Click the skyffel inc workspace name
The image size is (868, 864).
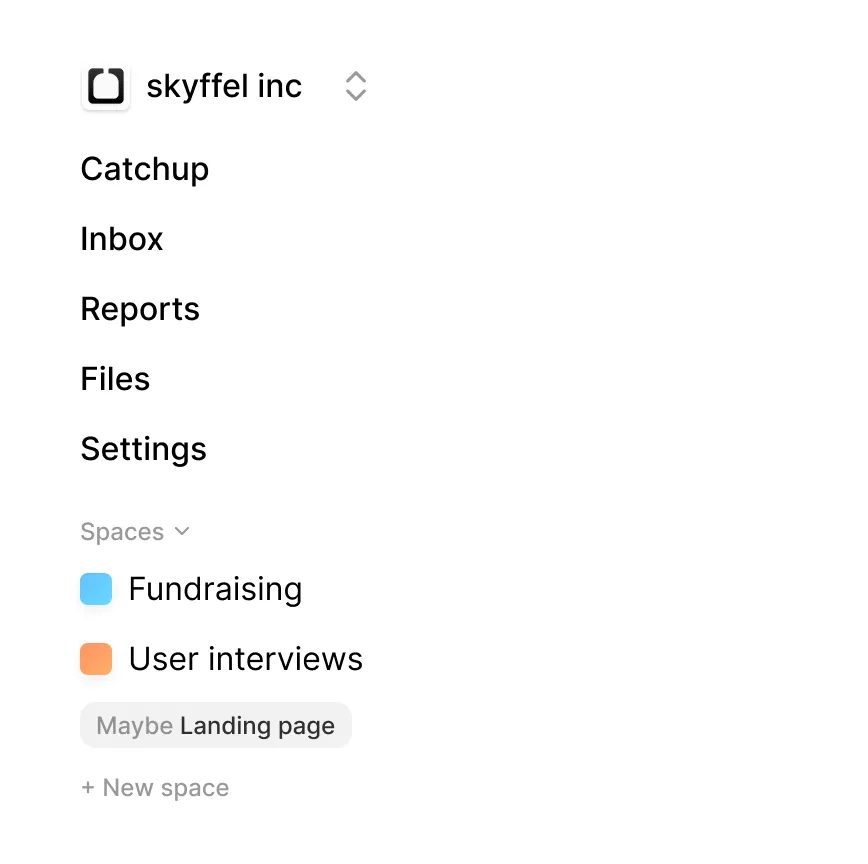tap(224, 87)
